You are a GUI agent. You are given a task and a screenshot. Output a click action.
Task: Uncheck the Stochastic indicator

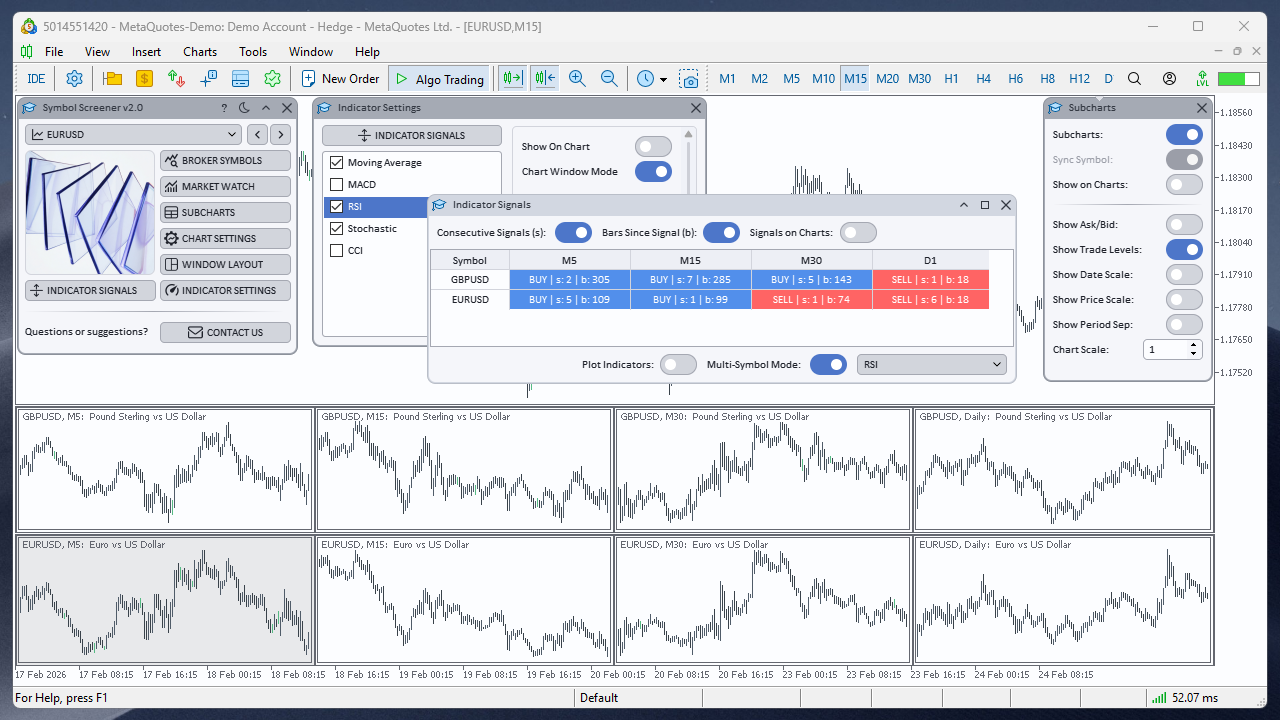coord(337,229)
